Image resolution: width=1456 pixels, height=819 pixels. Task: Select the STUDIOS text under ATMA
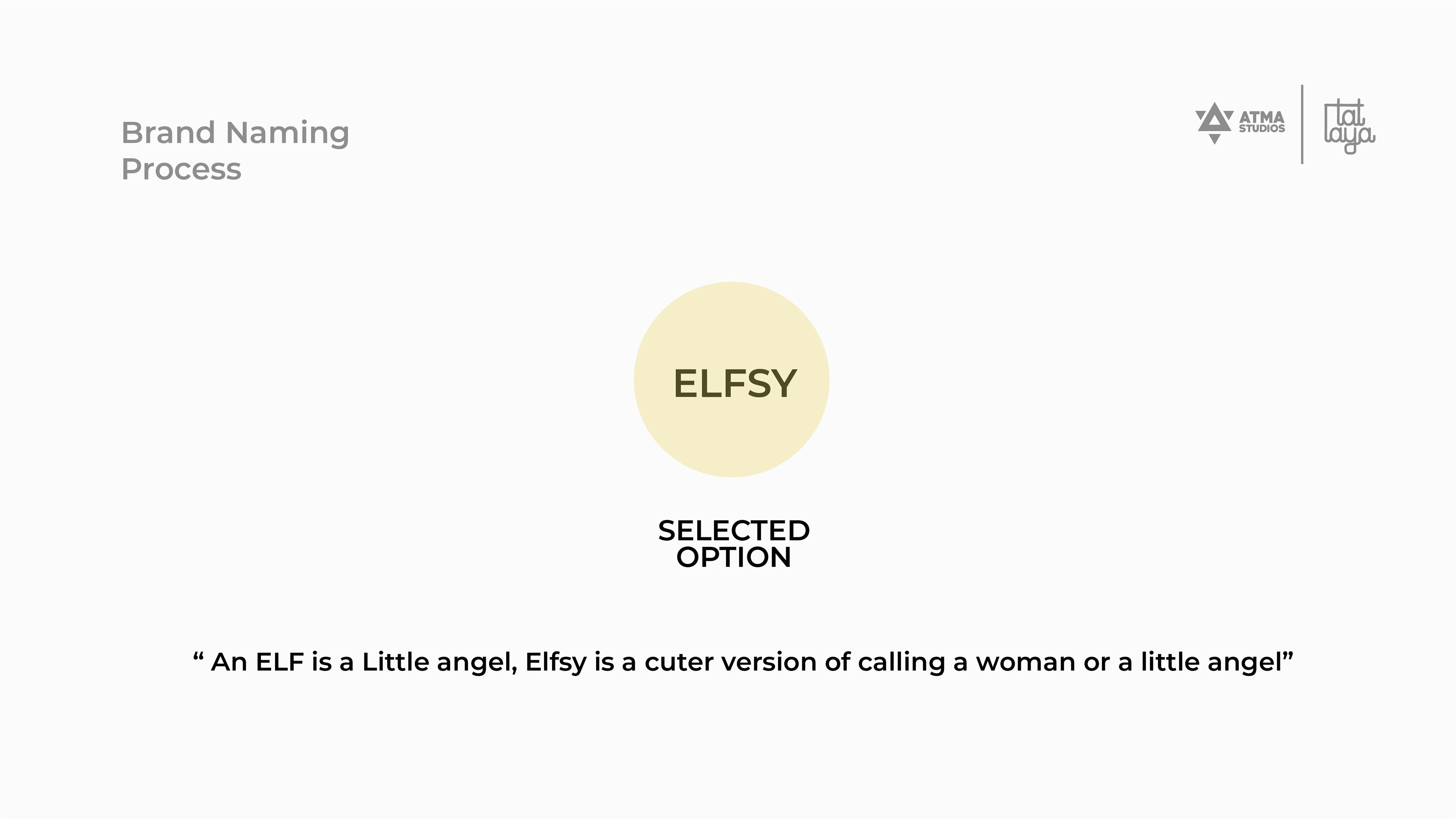(1261, 129)
